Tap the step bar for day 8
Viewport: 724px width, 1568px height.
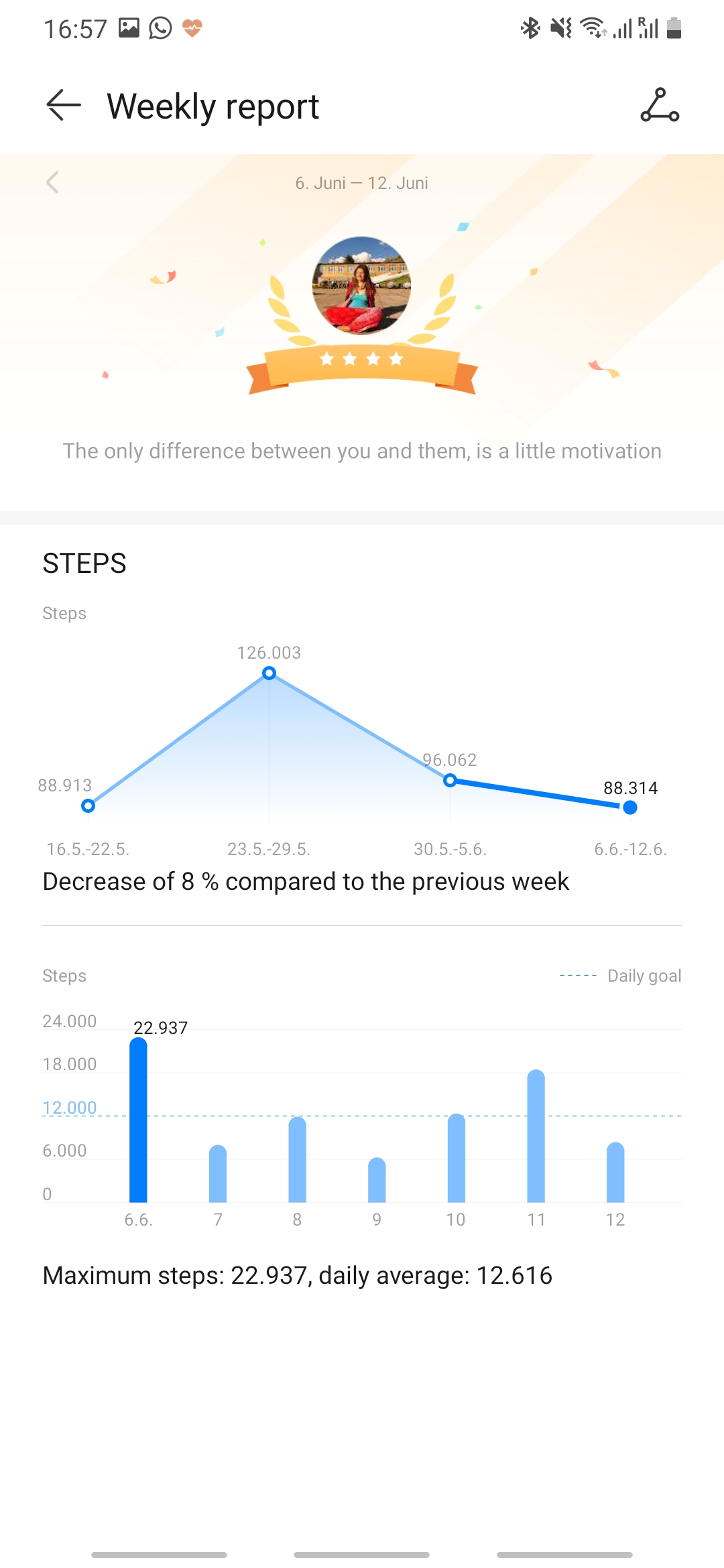point(297,1160)
